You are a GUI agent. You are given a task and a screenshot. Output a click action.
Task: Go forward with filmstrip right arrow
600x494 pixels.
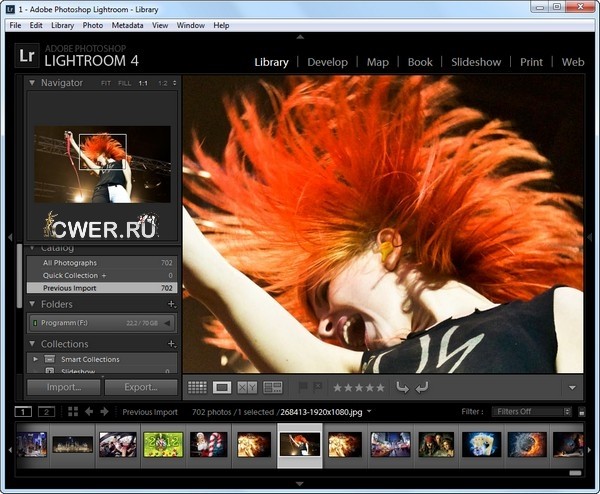(x=104, y=412)
